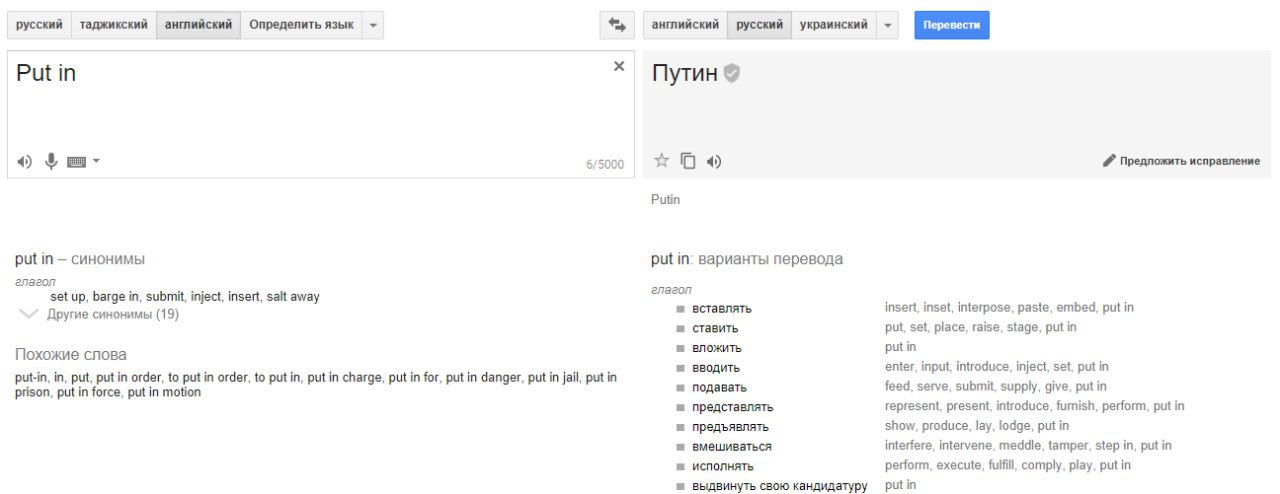Viewport: 1280px width, 494px height.
Task: Open the source language dropdown arrow
Action: 372,25
